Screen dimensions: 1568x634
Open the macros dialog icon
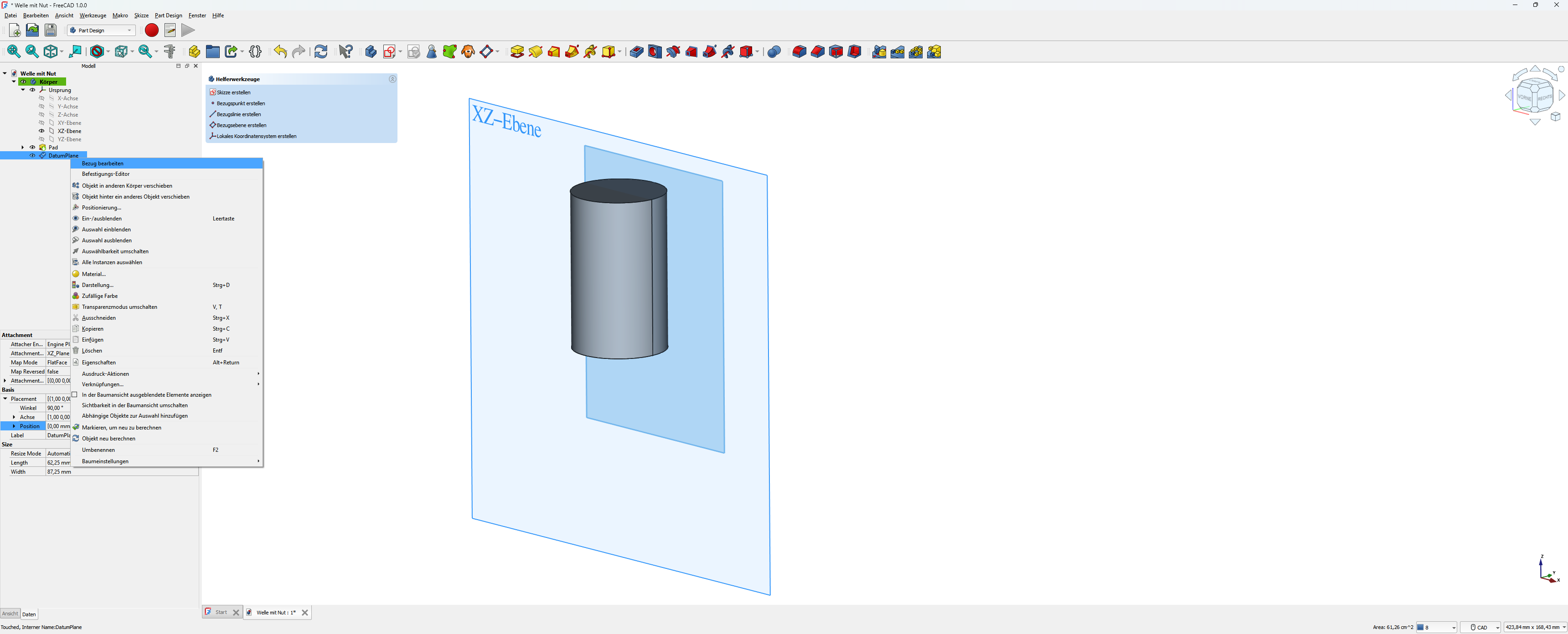point(170,31)
